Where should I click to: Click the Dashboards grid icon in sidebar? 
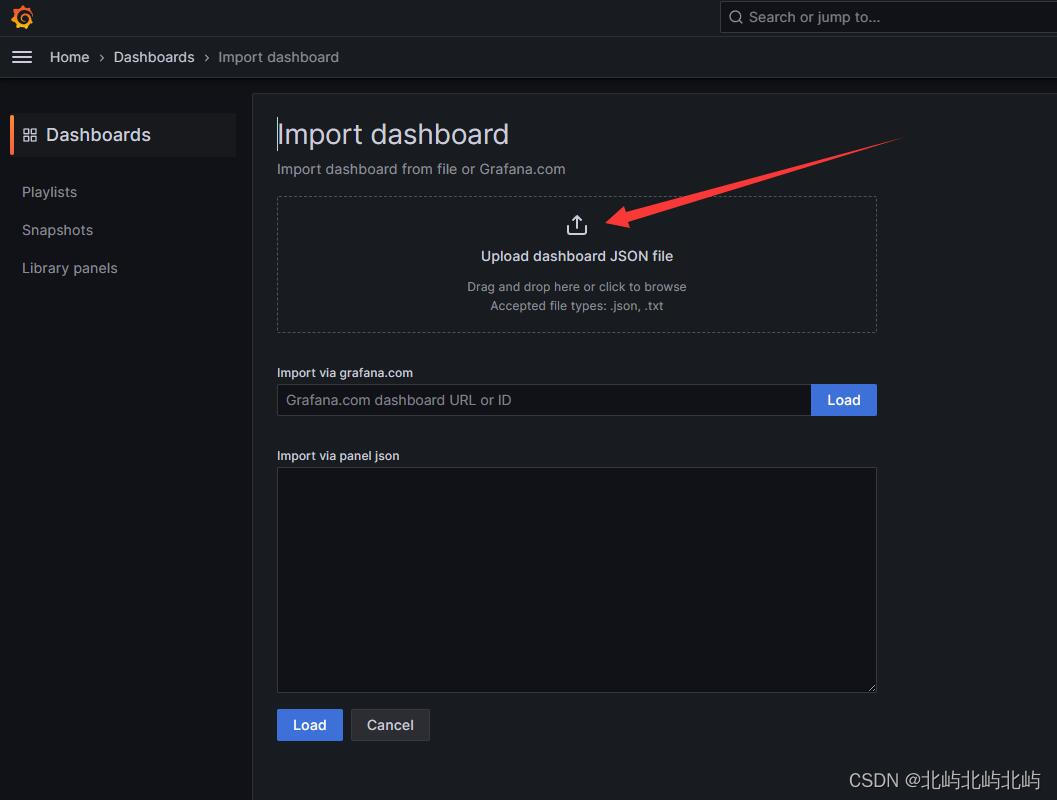(x=30, y=135)
